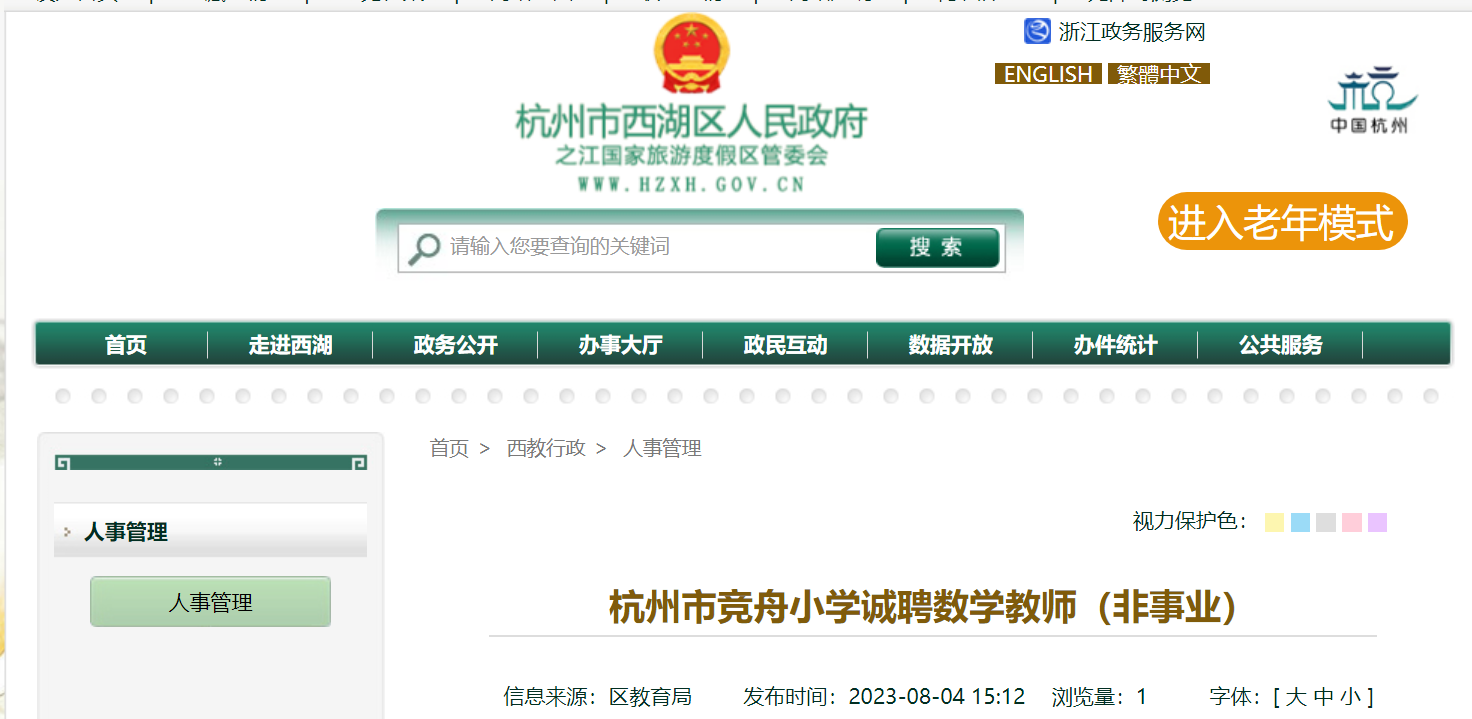Enable elderly mode 进入老年模式
Viewport: 1472px width, 719px height.
1281,222
